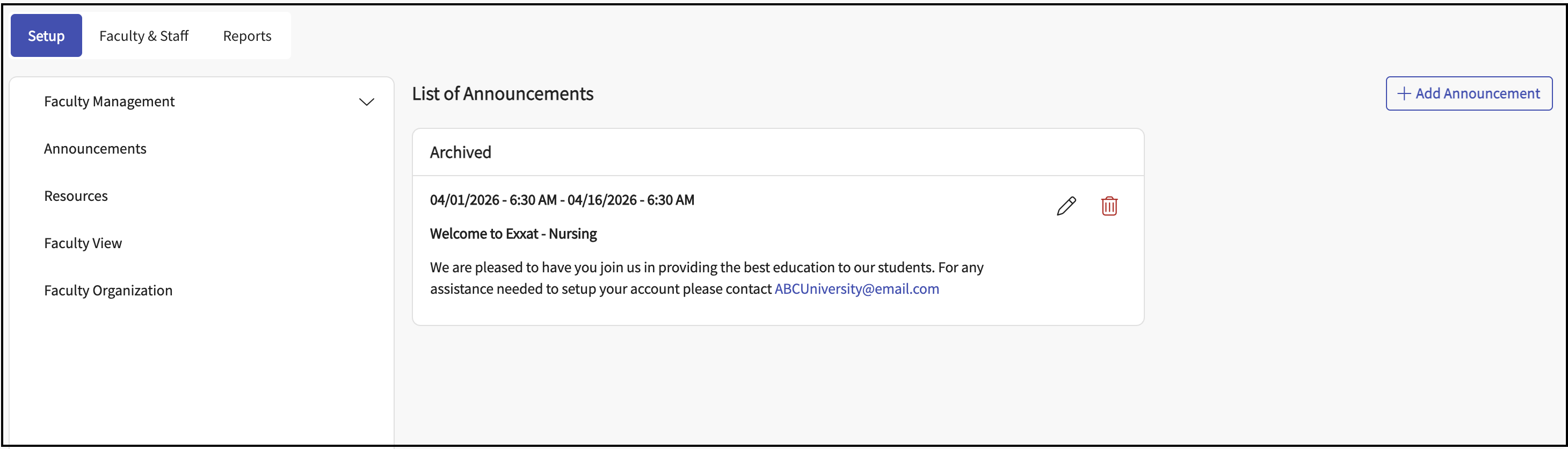This screenshot has height=449, width=1568.
Task: Open the Faculty & Staff tab
Action: 144,36
